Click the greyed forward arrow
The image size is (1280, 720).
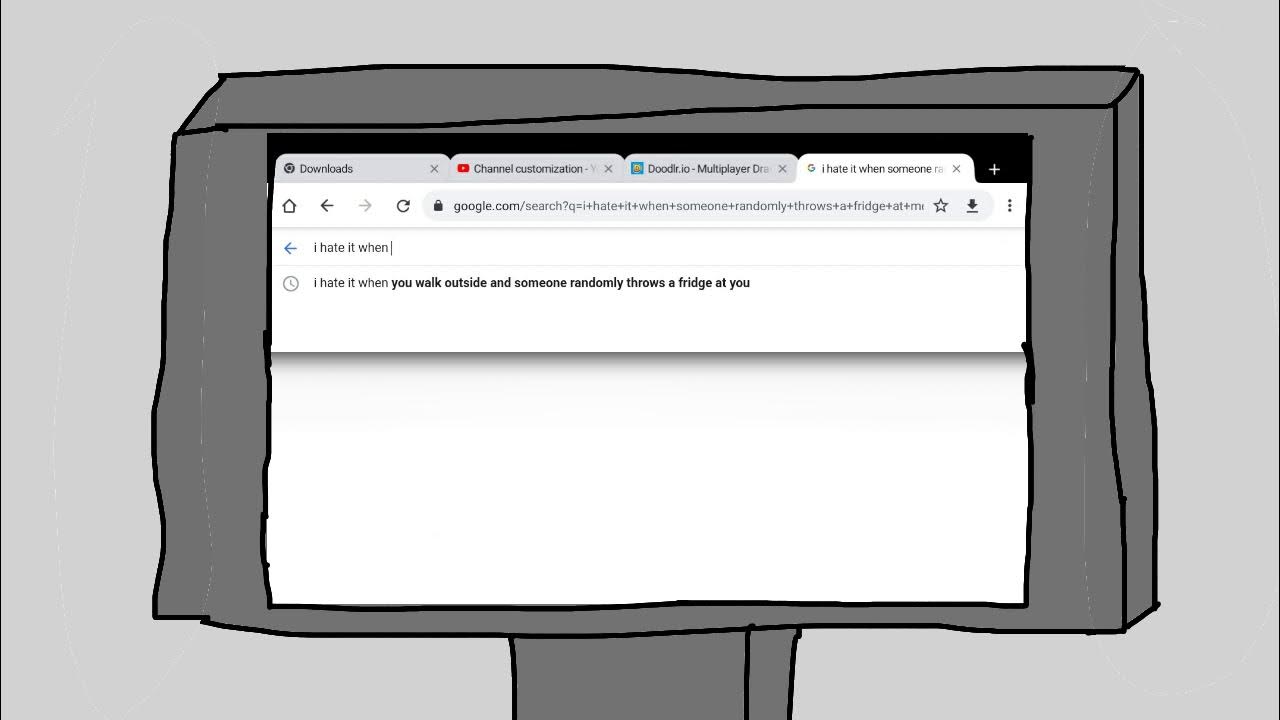tap(365, 206)
